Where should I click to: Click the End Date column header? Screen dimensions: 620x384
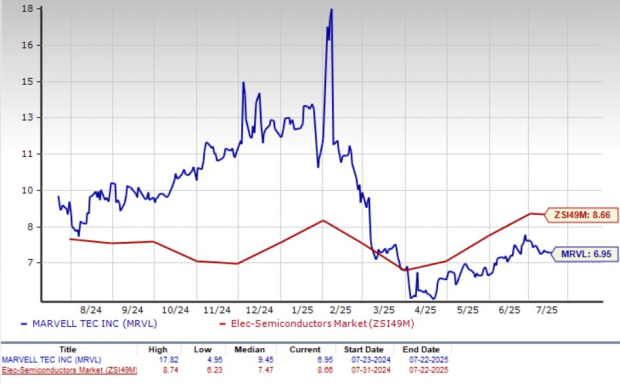(x=421, y=350)
